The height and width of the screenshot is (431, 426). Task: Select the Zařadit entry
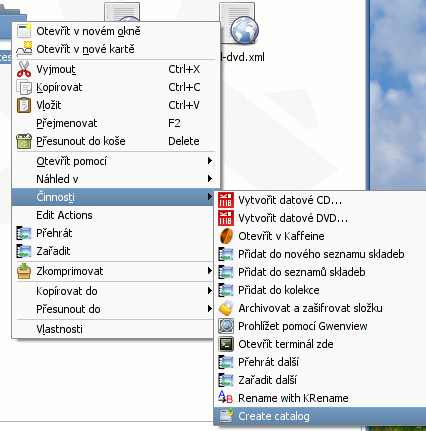pyautogui.click(x=113, y=251)
